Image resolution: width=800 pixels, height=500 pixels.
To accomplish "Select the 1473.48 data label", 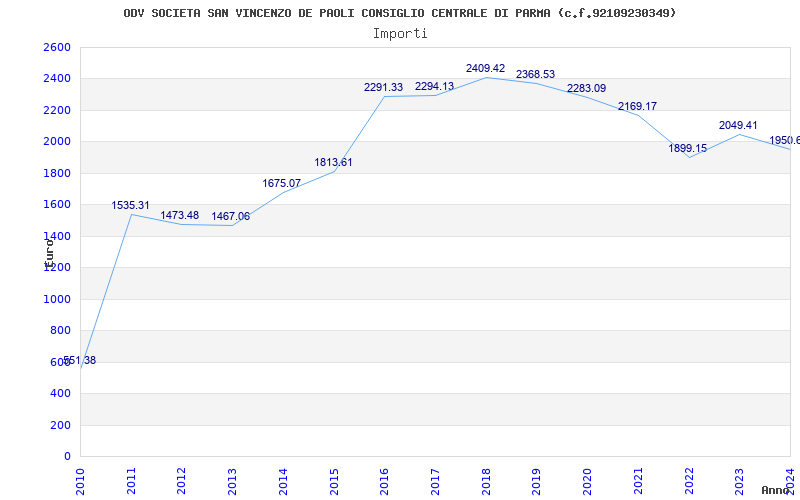I will 180,215.
